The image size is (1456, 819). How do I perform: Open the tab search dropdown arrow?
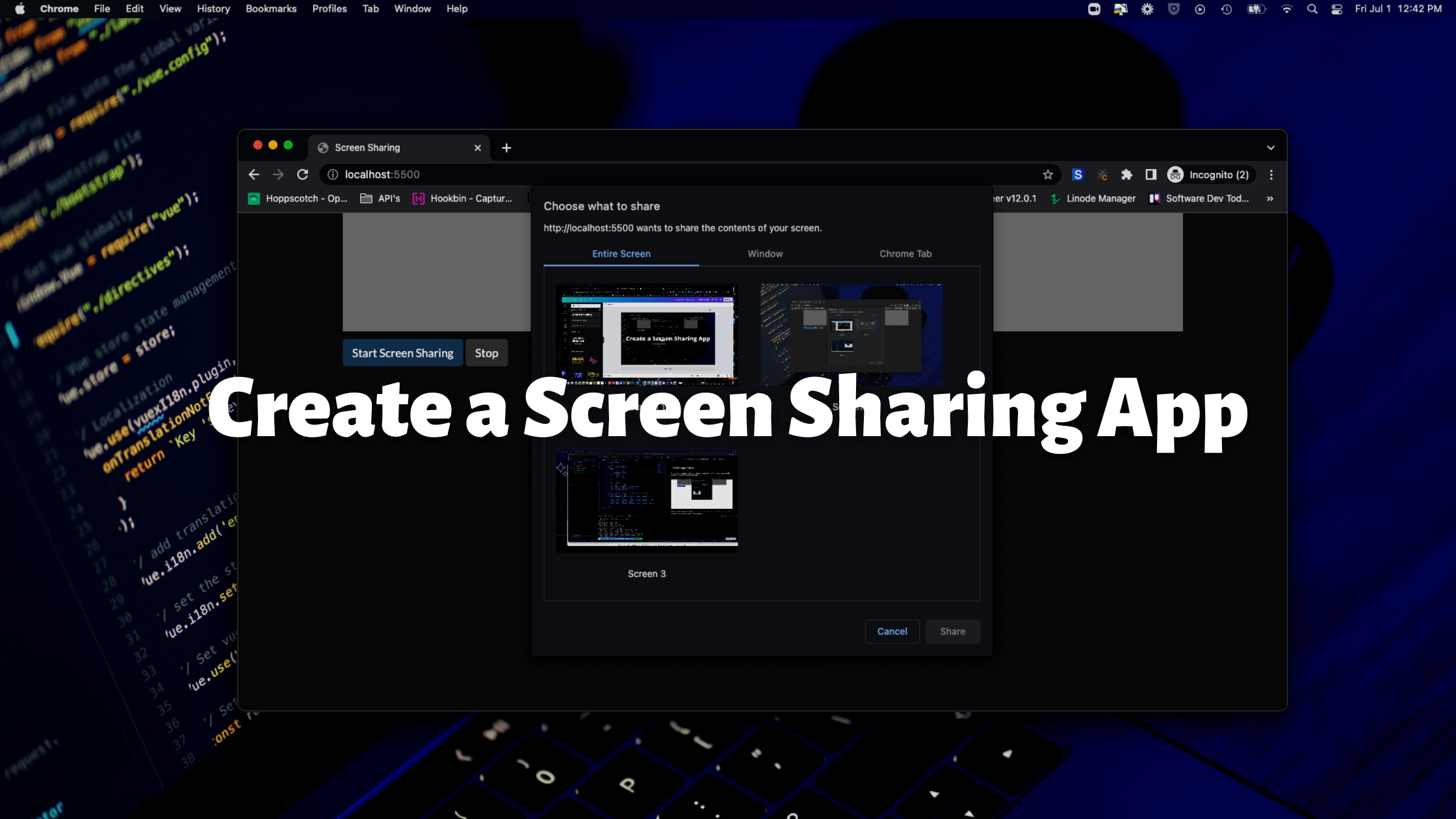click(1271, 147)
